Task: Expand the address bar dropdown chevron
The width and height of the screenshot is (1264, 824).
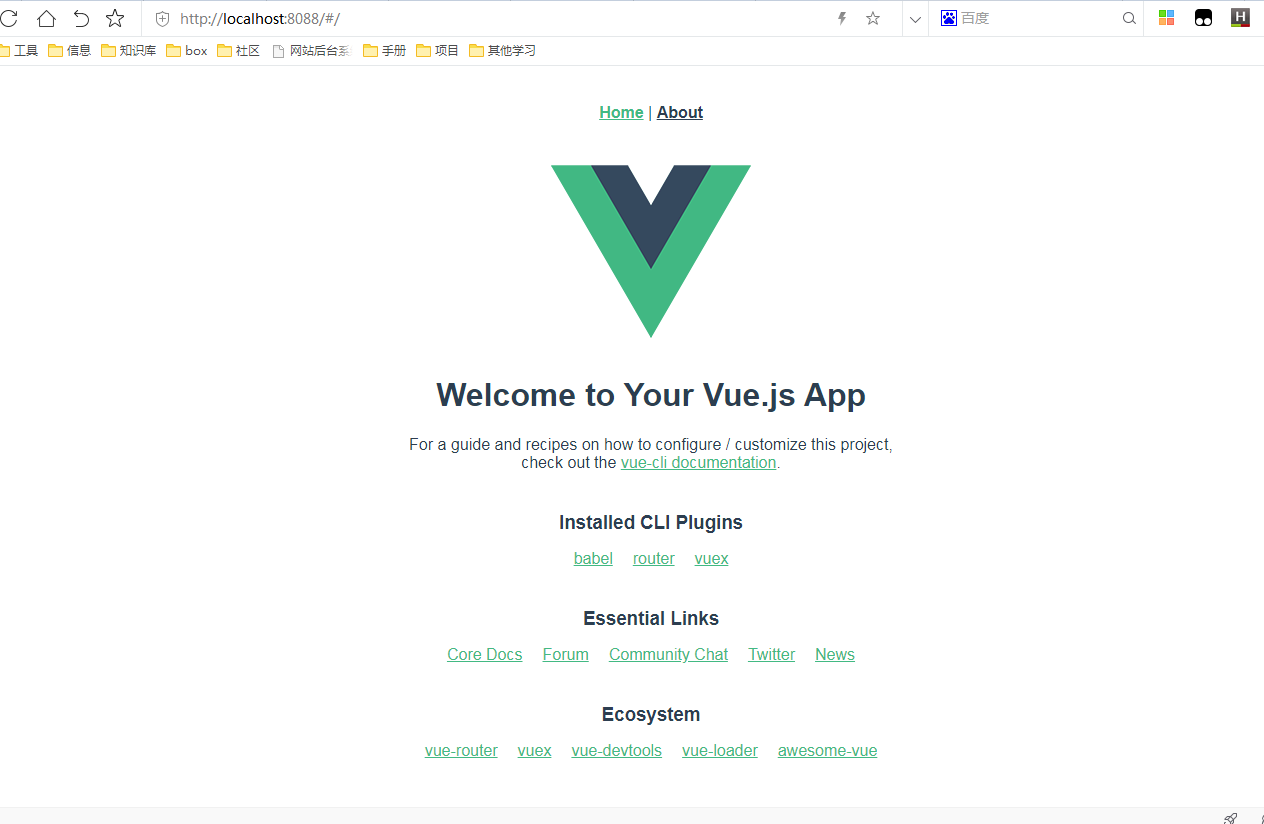Action: pos(915,19)
